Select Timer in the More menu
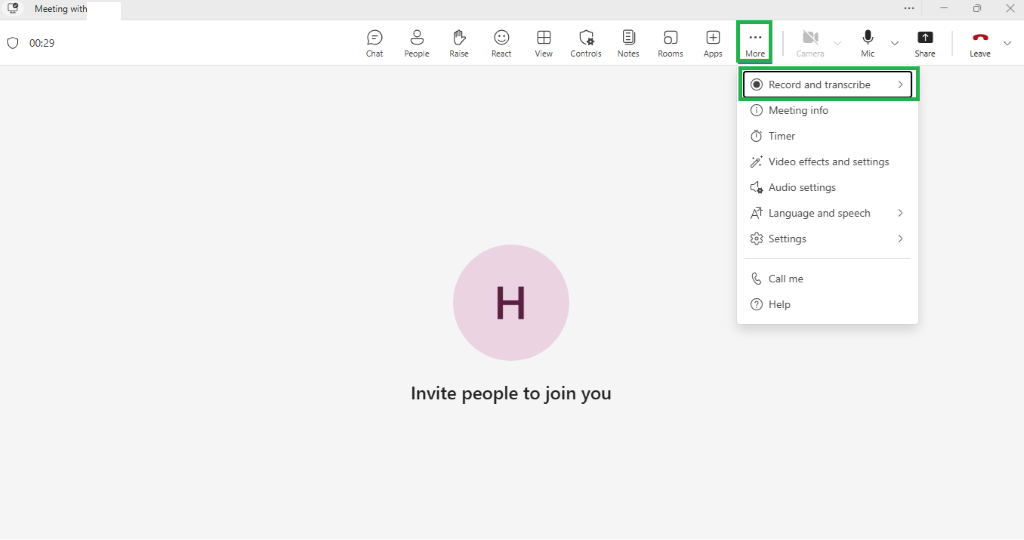This screenshot has width=1024, height=540. pos(828,136)
